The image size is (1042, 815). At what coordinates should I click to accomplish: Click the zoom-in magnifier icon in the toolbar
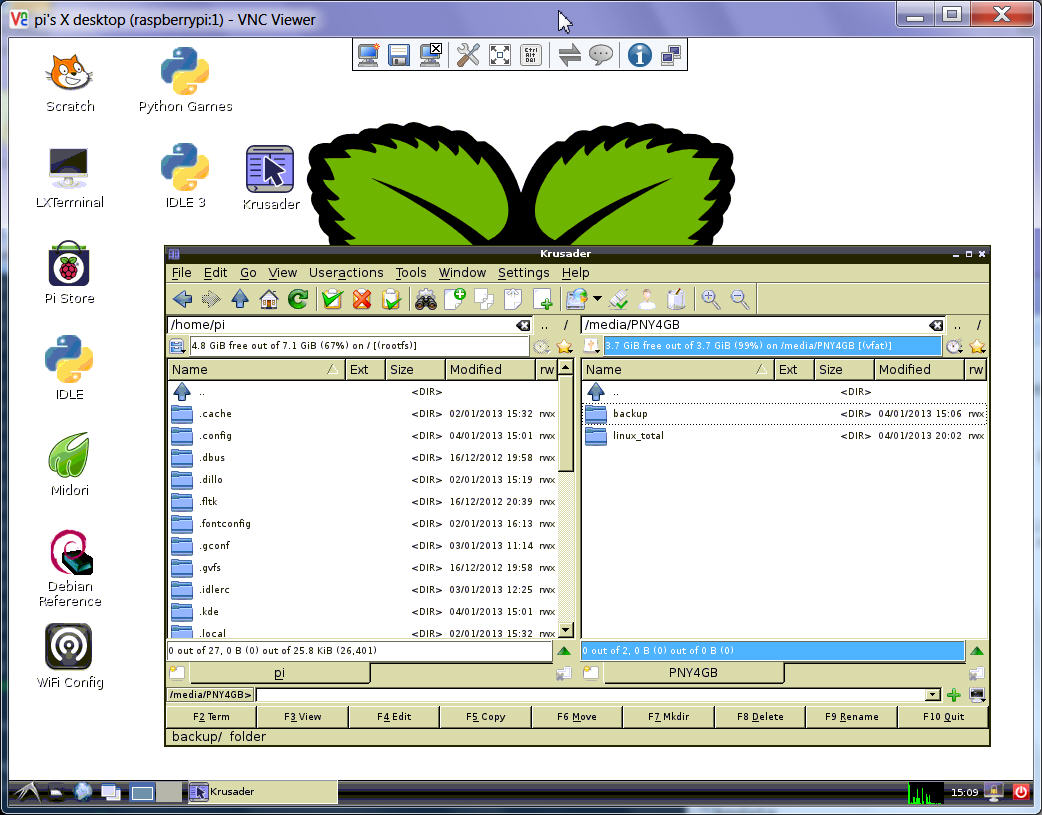point(711,298)
